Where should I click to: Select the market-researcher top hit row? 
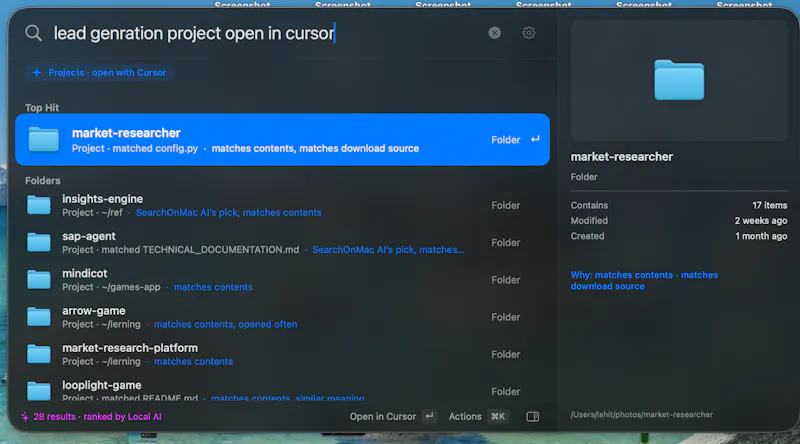point(282,139)
